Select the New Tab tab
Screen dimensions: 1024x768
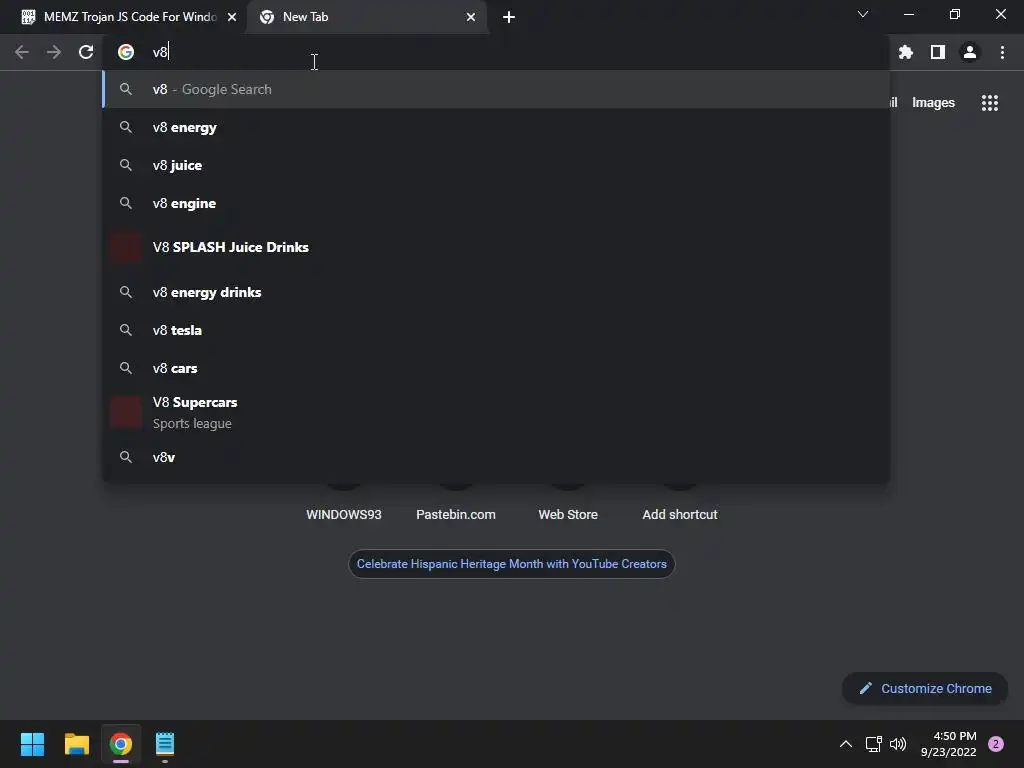366,17
